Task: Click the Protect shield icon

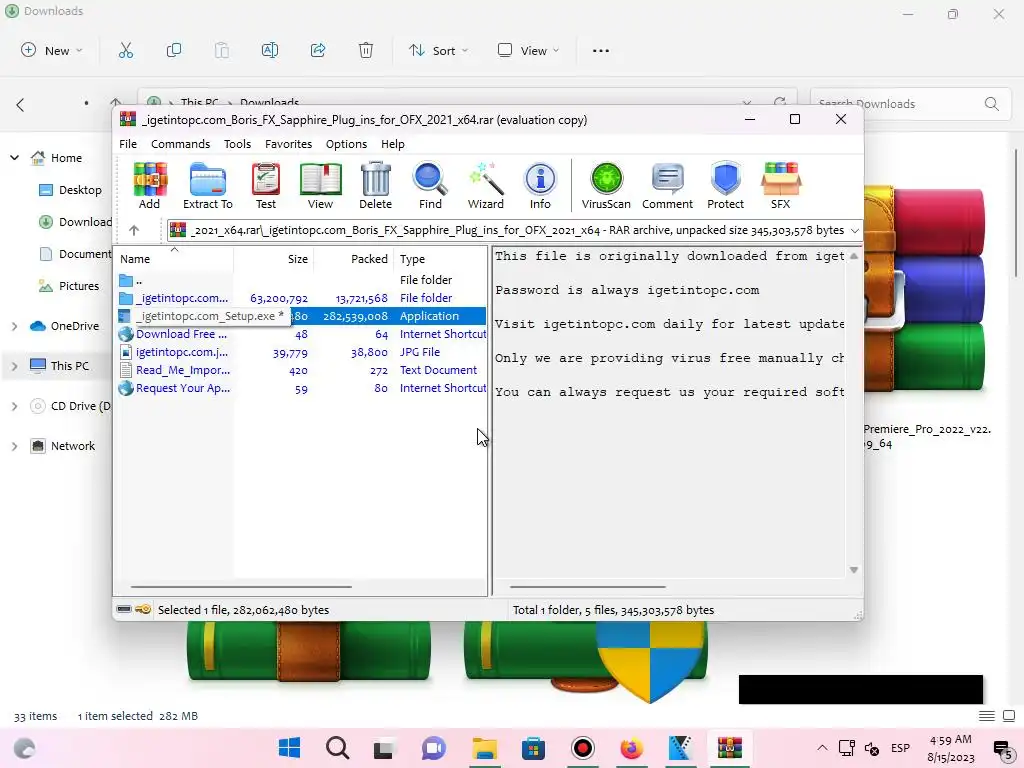Action: (726, 185)
